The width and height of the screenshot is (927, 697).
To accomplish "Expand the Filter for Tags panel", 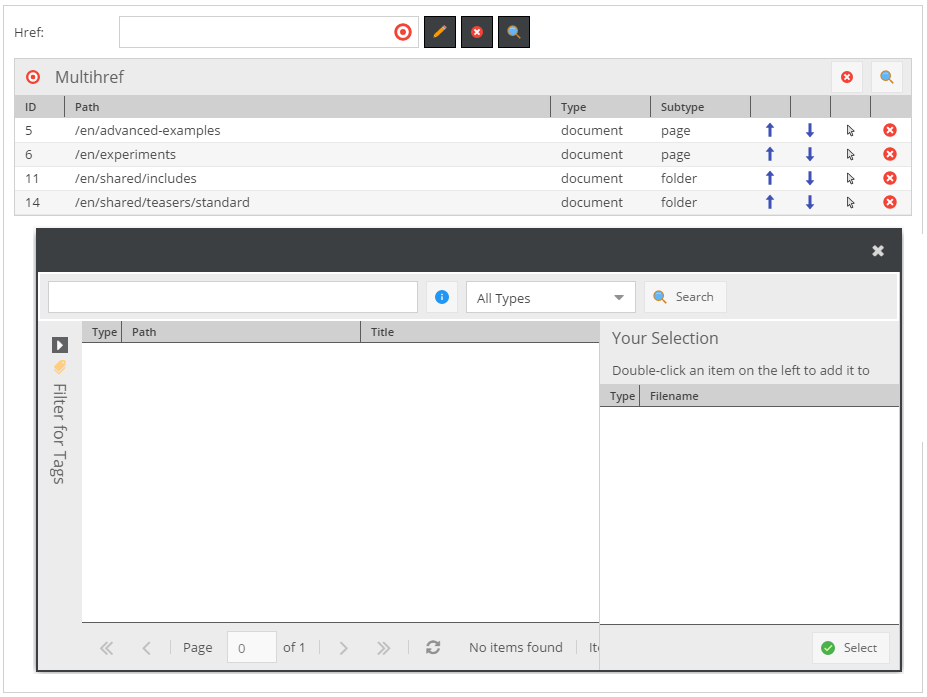I will pyautogui.click(x=60, y=345).
